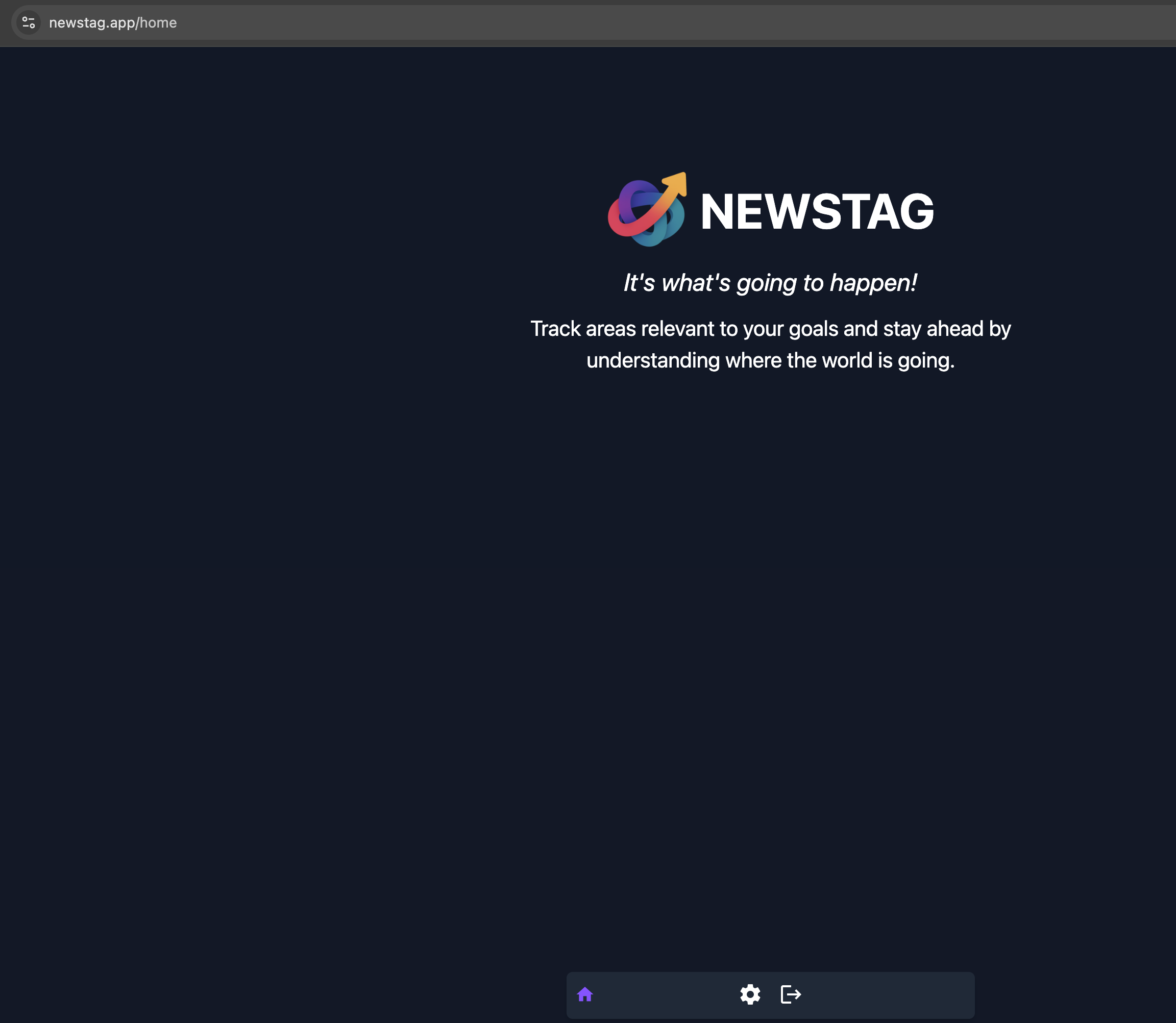1176x1023 pixels.
Task: Select the newstag.app/home address bar
Action: (x=594, y=23)
